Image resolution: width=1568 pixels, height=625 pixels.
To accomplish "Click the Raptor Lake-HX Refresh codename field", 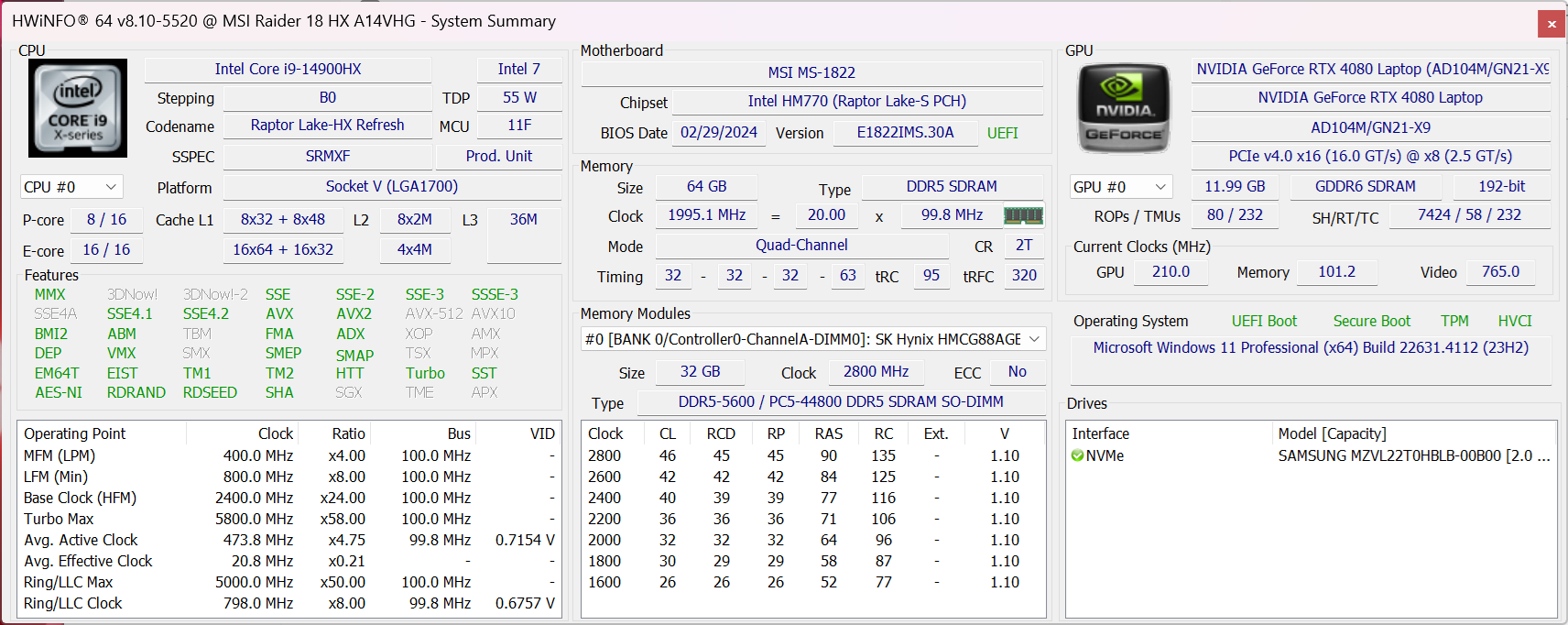I will tap(327, 125).
